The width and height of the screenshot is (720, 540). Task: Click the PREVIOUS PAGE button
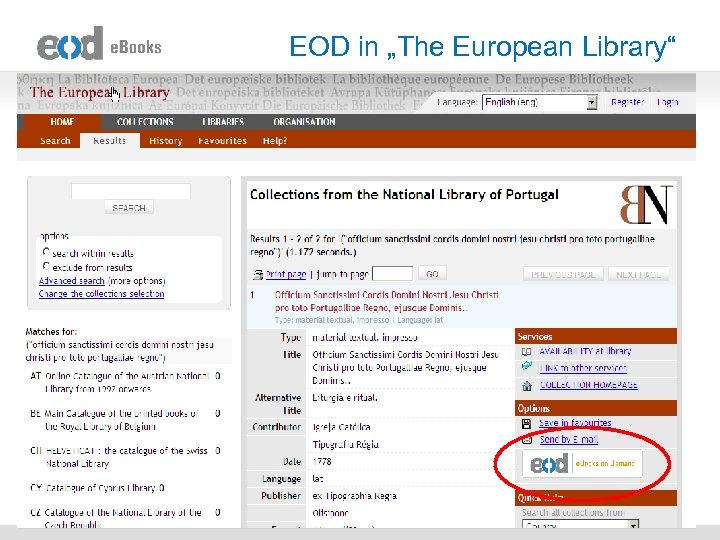click(x=563, y=275)
